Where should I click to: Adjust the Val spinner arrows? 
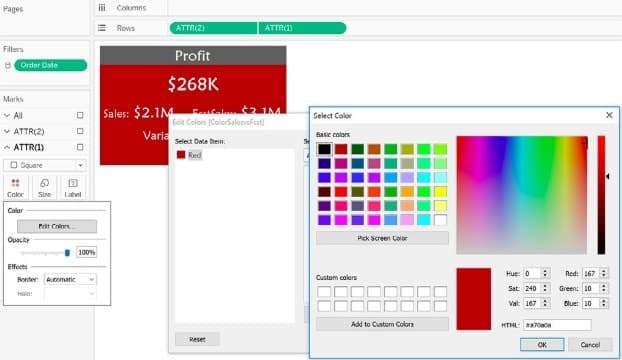click(545, 303)
